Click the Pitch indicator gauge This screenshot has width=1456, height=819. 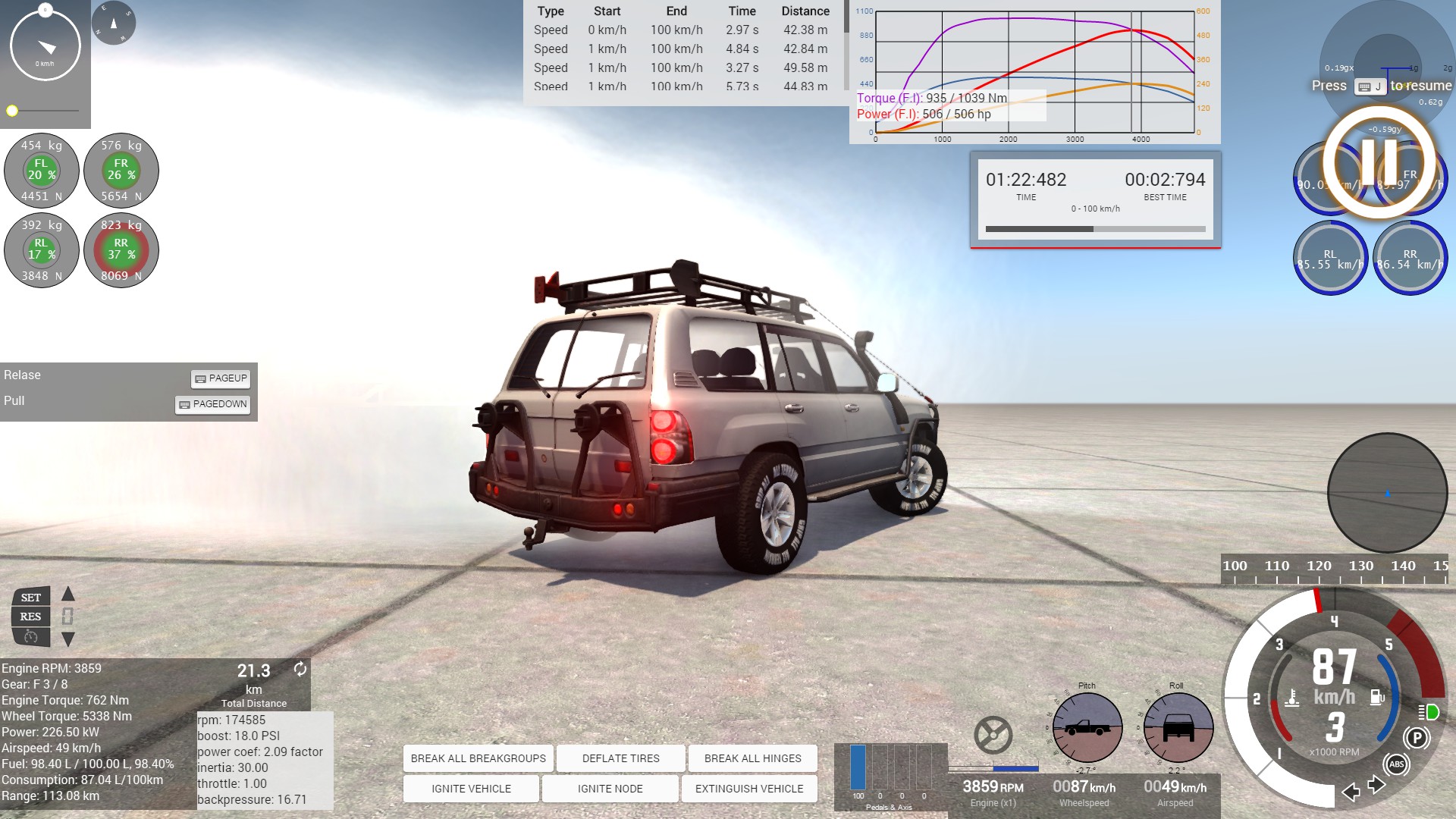1087,728
